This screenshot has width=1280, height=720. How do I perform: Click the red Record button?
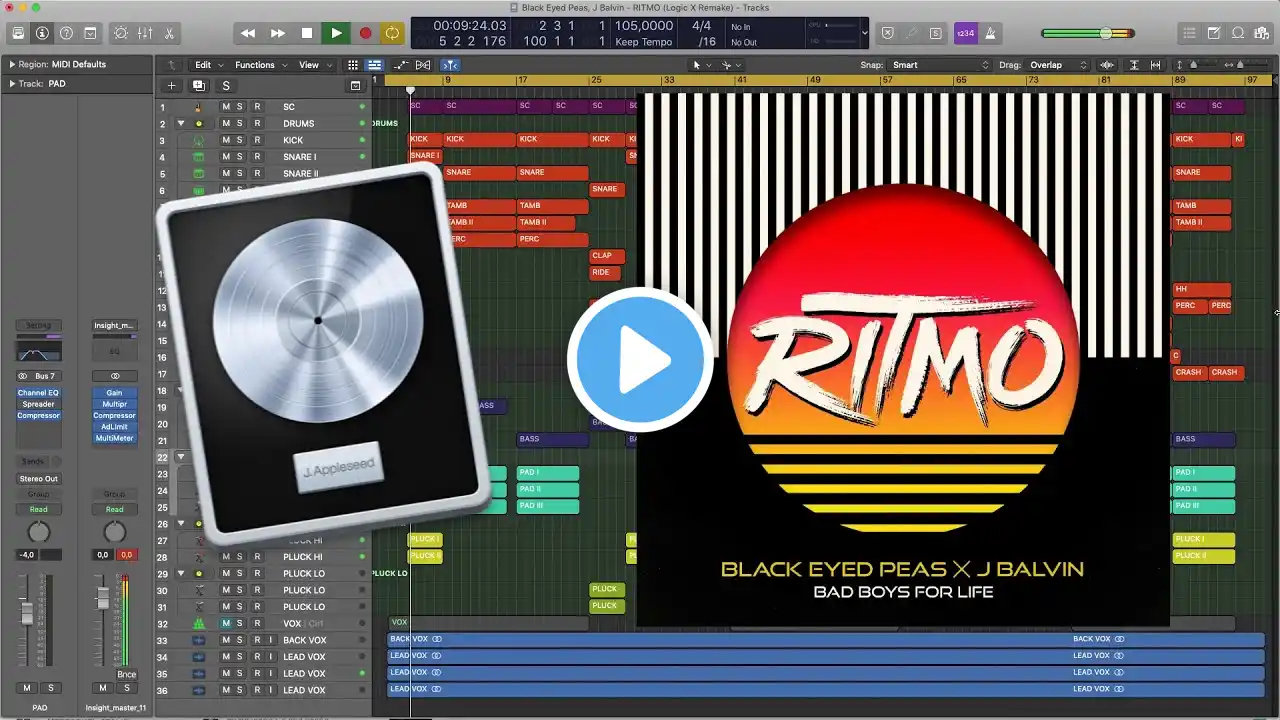pyautogui.click(x=365, y=33)
